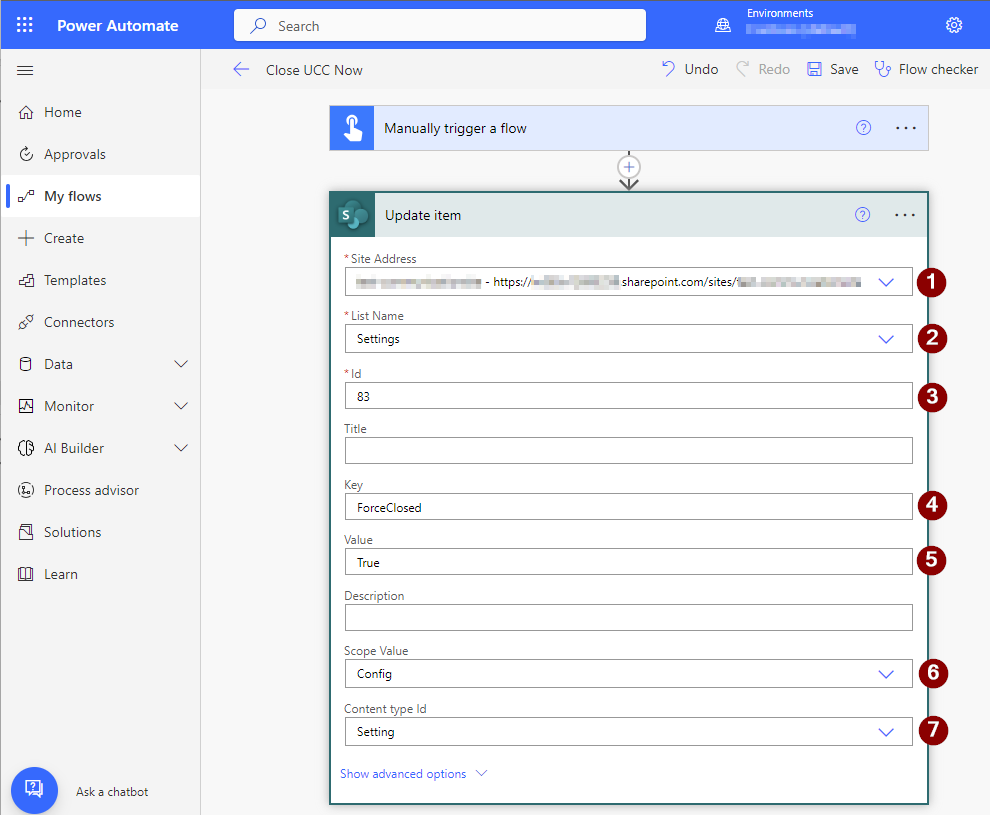Image resolution: width=990 pixels, height=815 pixels.
Task: Click the AI Builder brain icon
Action: (x=26, y=448)
